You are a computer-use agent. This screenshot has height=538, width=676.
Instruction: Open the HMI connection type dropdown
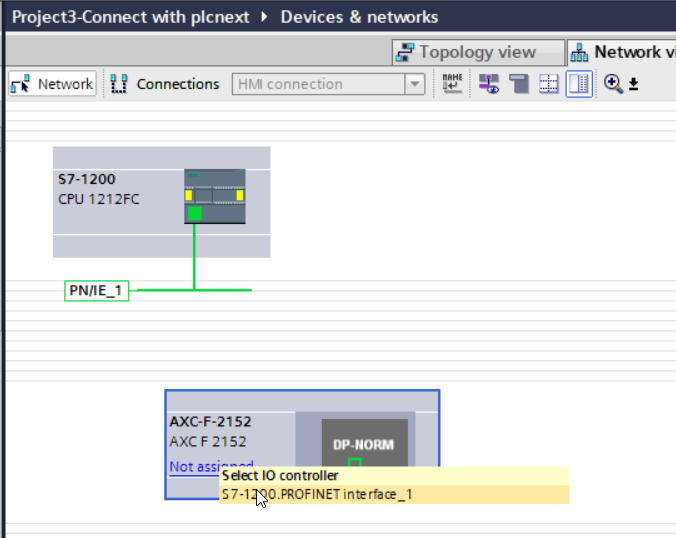[x=415, y=84]
